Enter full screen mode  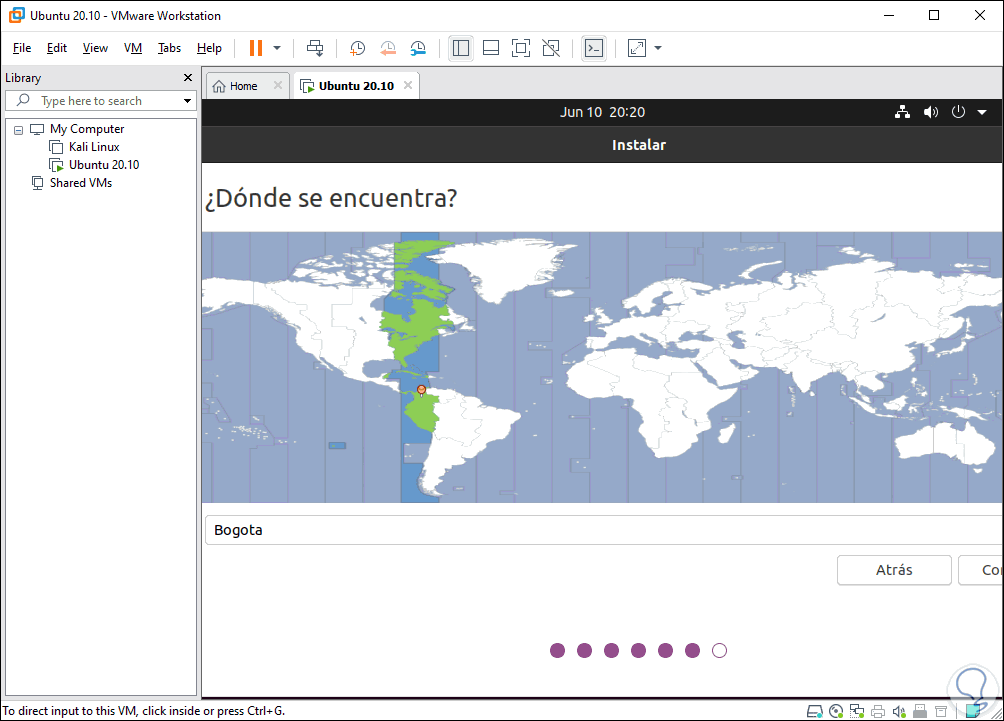[x=521, y=48]
